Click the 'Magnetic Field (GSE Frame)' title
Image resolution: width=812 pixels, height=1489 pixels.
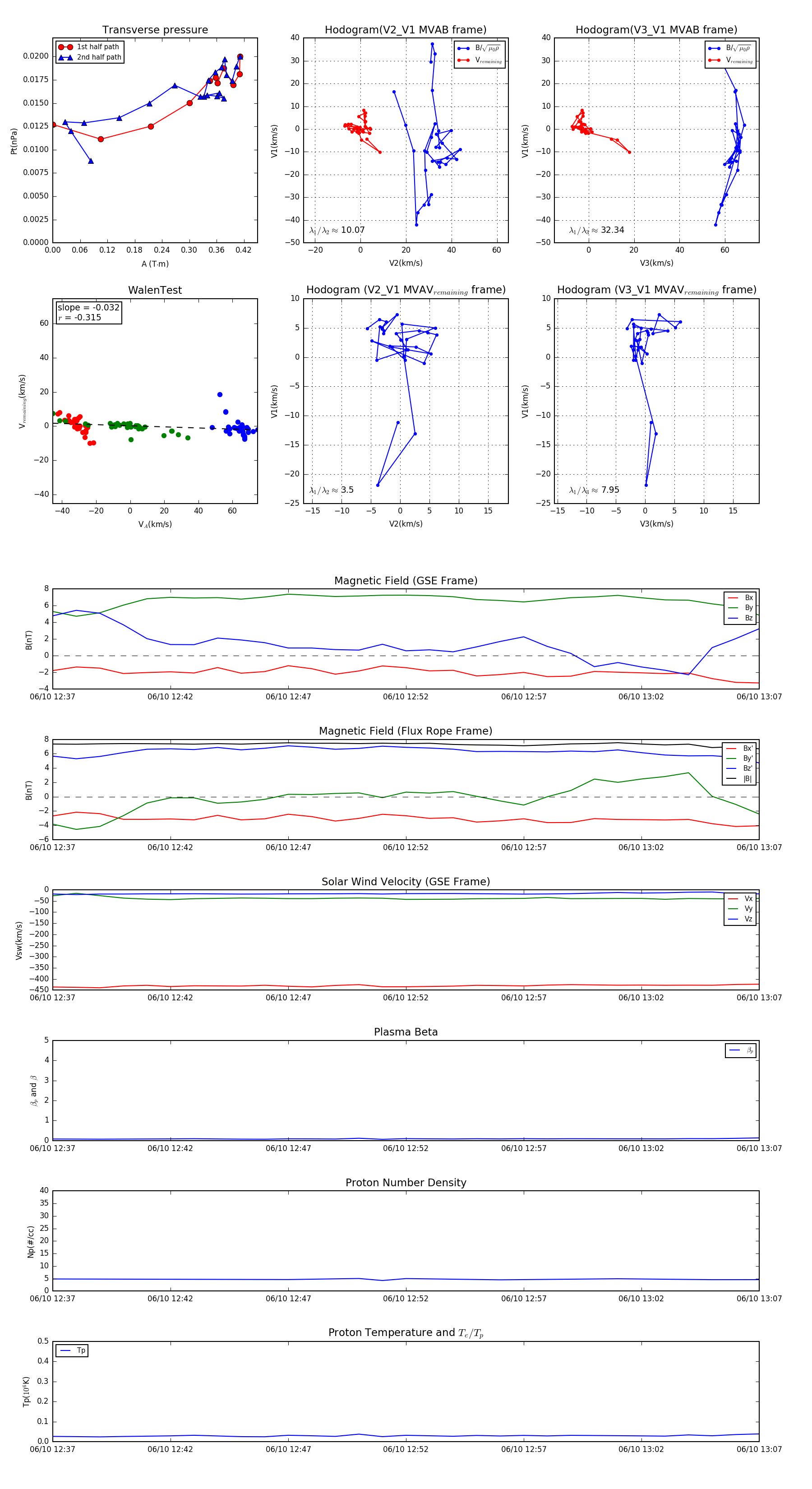point(406,581)
